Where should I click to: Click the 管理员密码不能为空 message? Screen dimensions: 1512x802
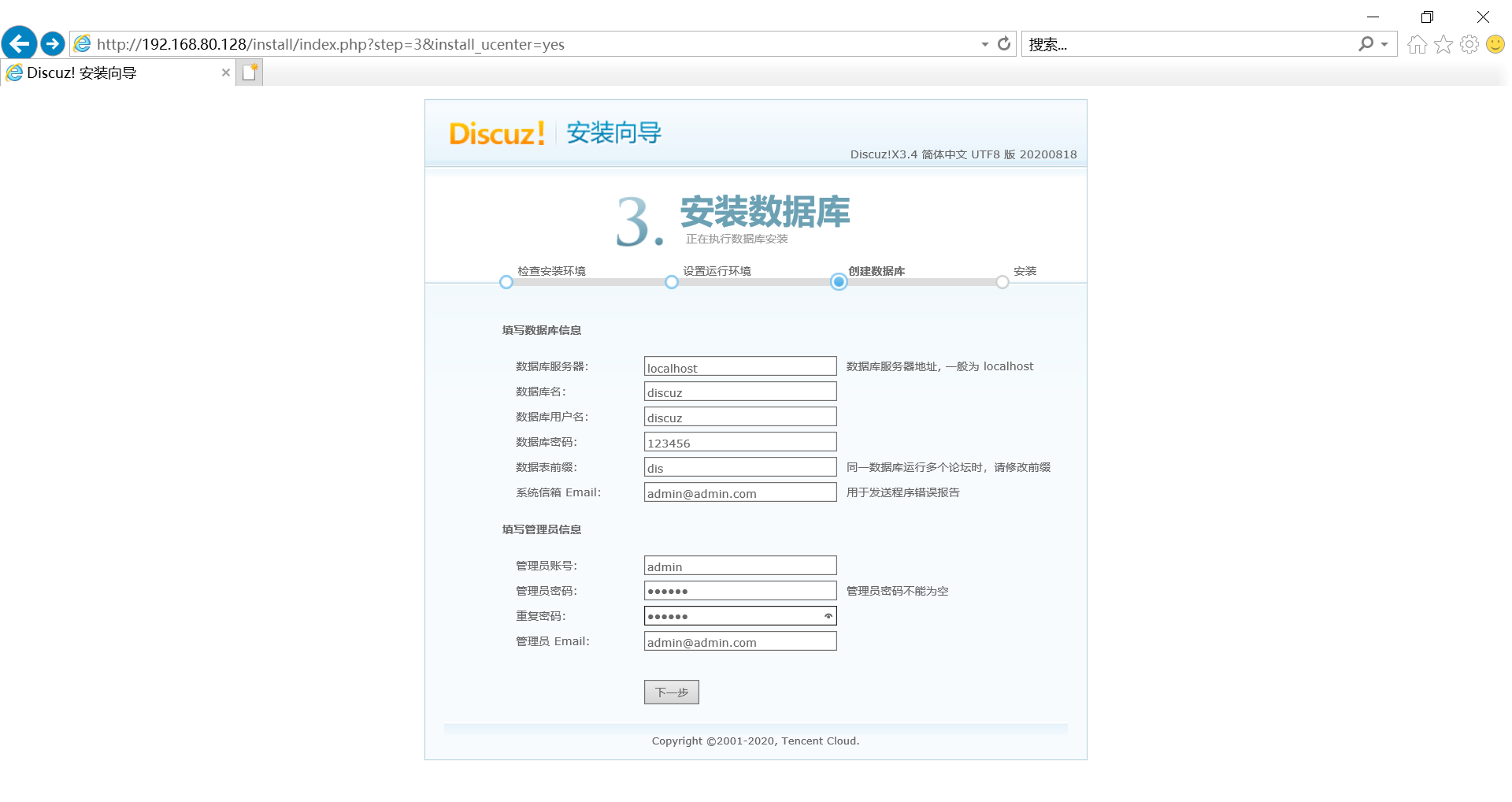(898, 591)
